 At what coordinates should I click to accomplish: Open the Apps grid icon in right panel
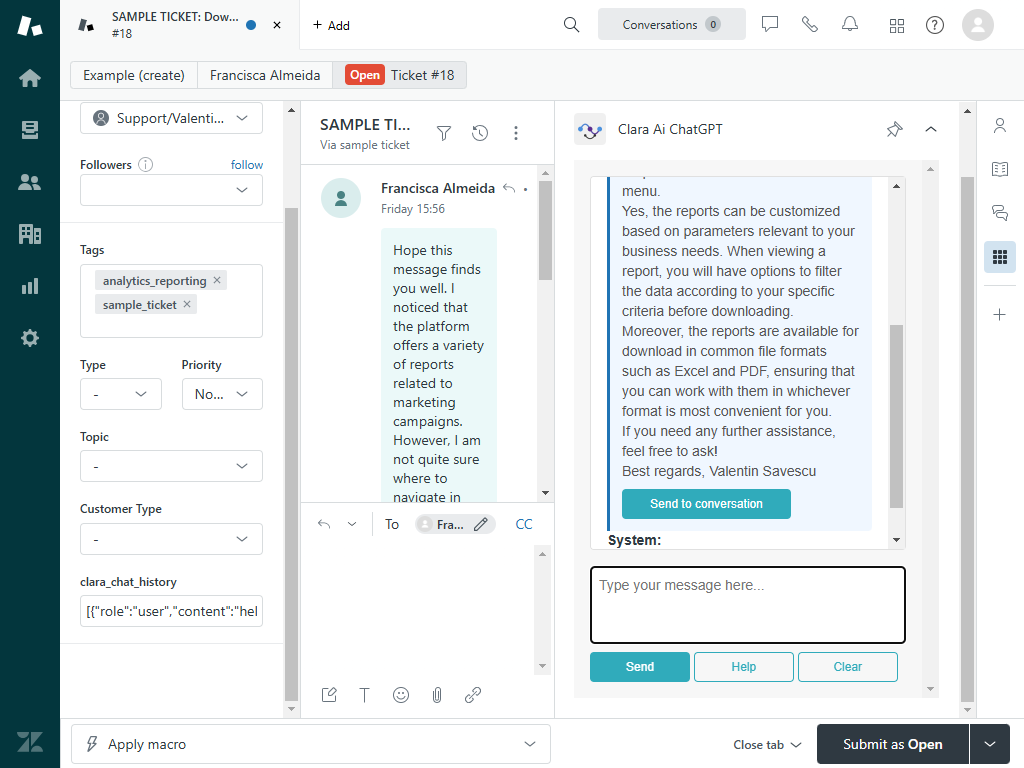pos(999,257)
